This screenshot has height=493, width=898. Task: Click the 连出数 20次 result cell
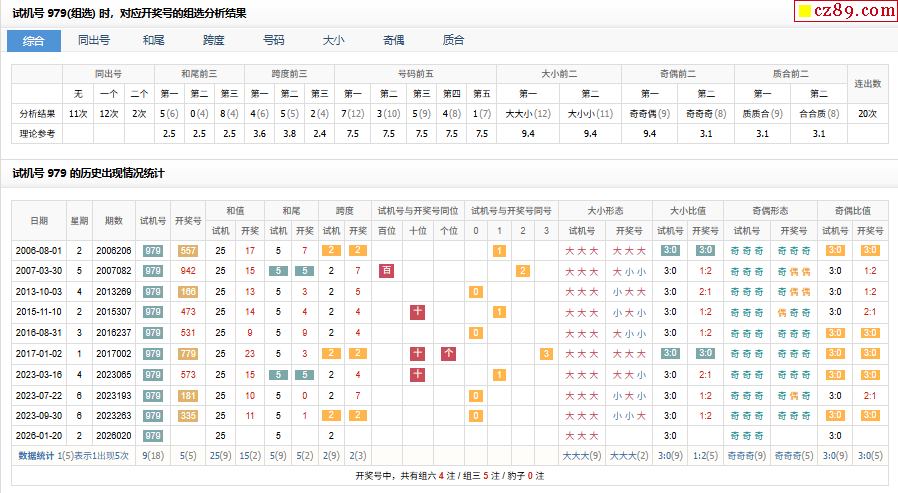(868, 113)
